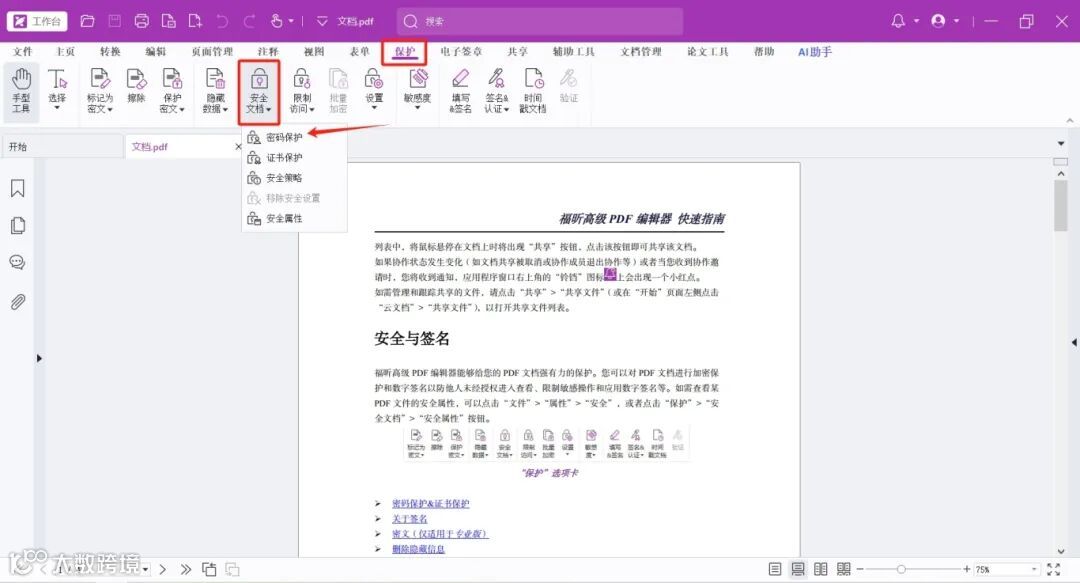Jump to last page in status bar
This screenshot has height=583, width=1080.
(x=186, y=569)
